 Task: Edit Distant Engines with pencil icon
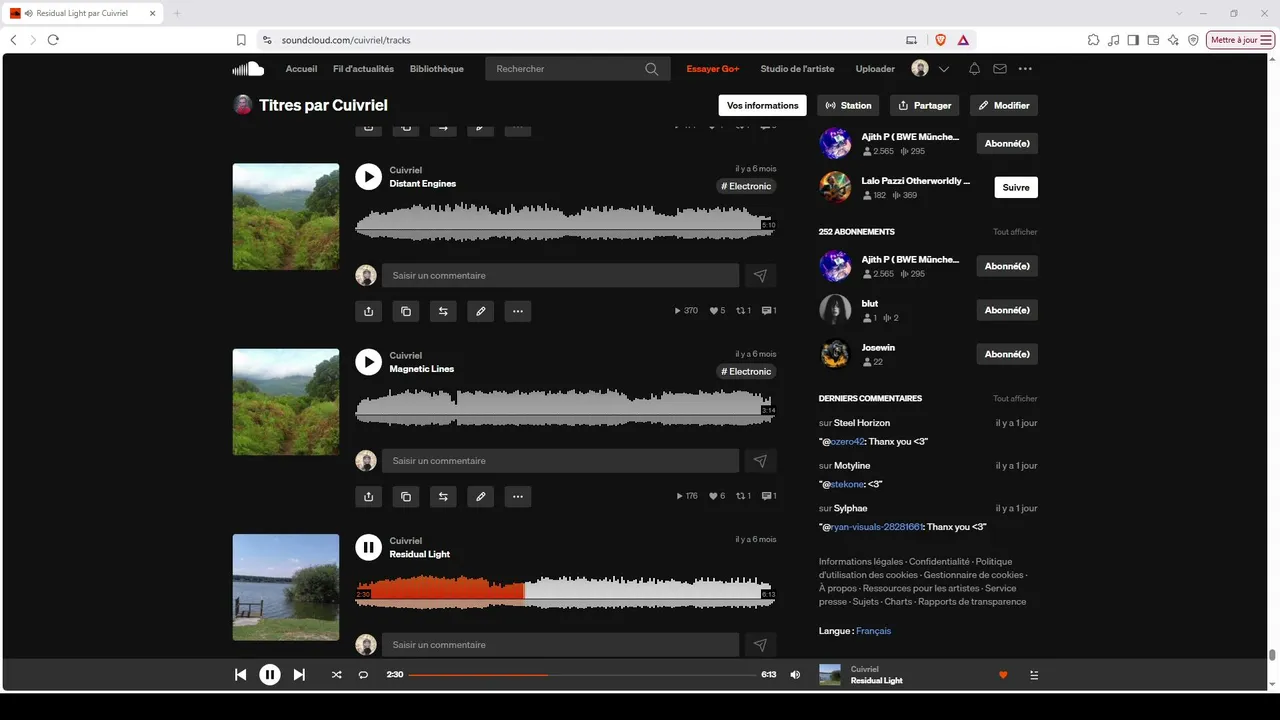coord(481,311)
